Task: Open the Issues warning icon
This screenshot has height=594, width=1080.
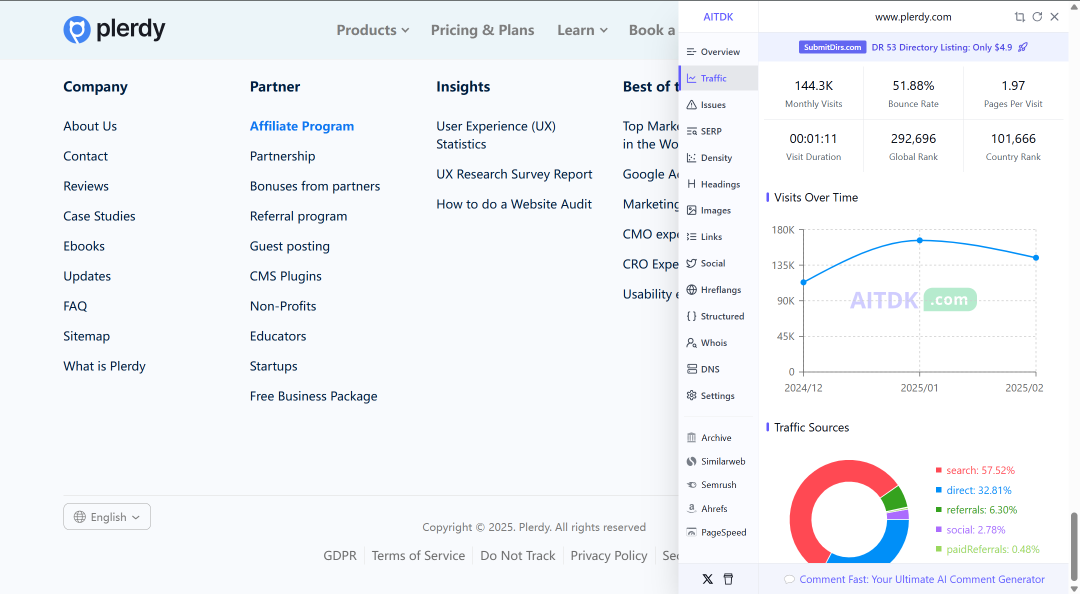Action: point(692,105)
